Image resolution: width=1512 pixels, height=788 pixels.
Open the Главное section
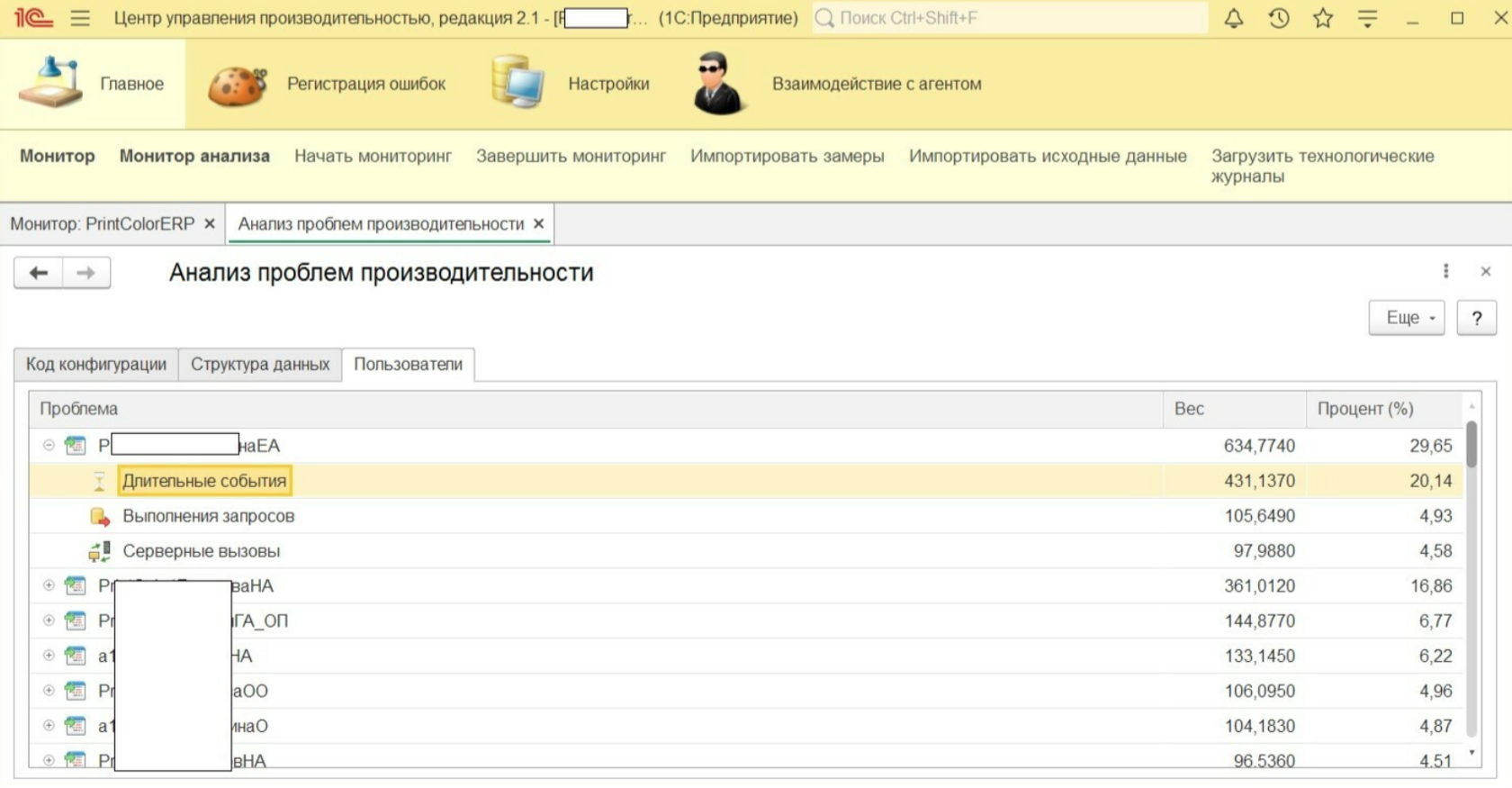coord(93,84)
